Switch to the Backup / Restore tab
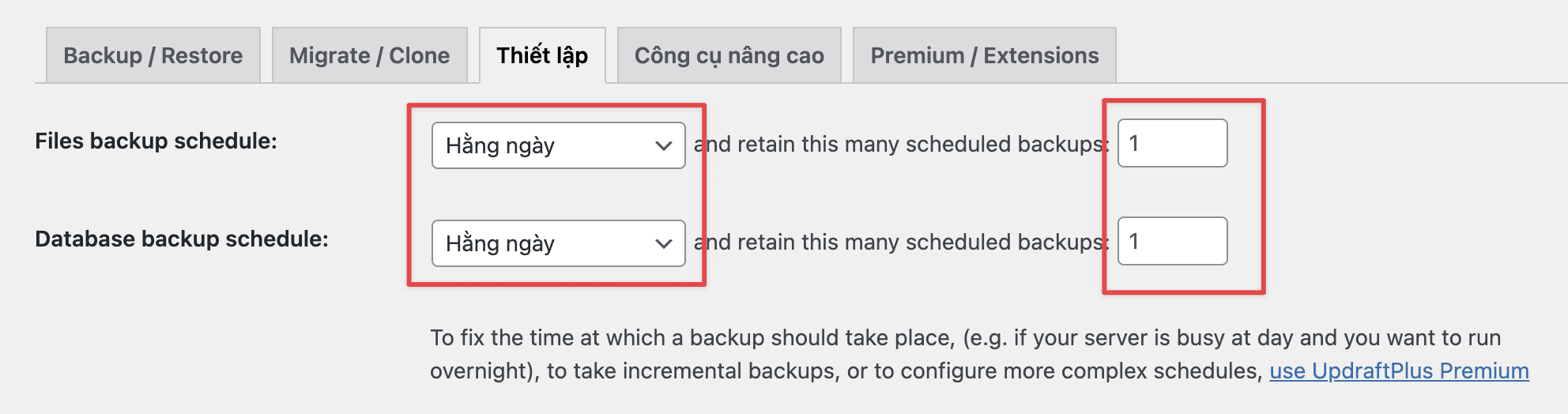The image size is (1568, 414). [x=153, y=55]
